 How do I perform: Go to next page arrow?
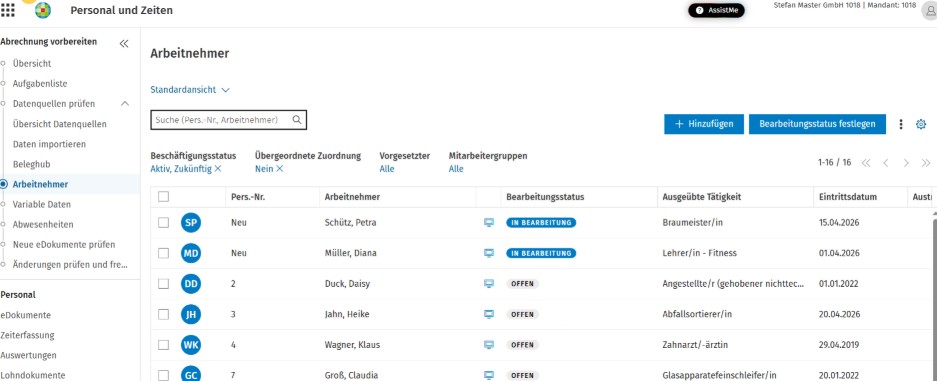tap(907, 163)
